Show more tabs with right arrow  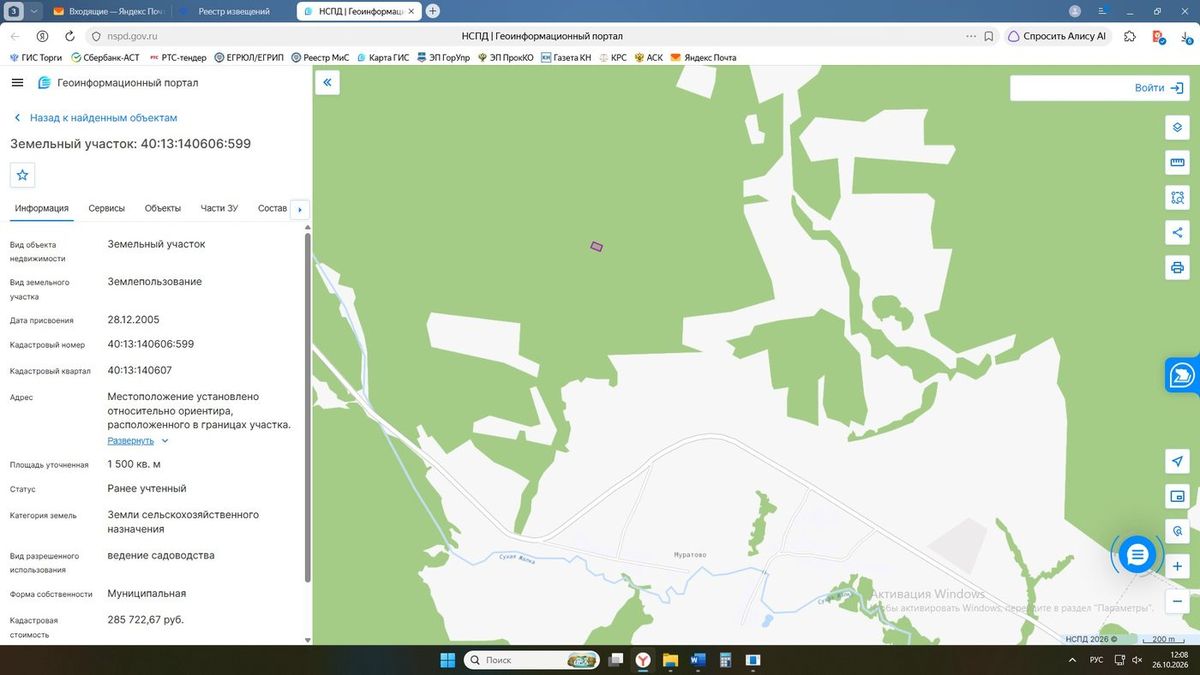point(299,209)
